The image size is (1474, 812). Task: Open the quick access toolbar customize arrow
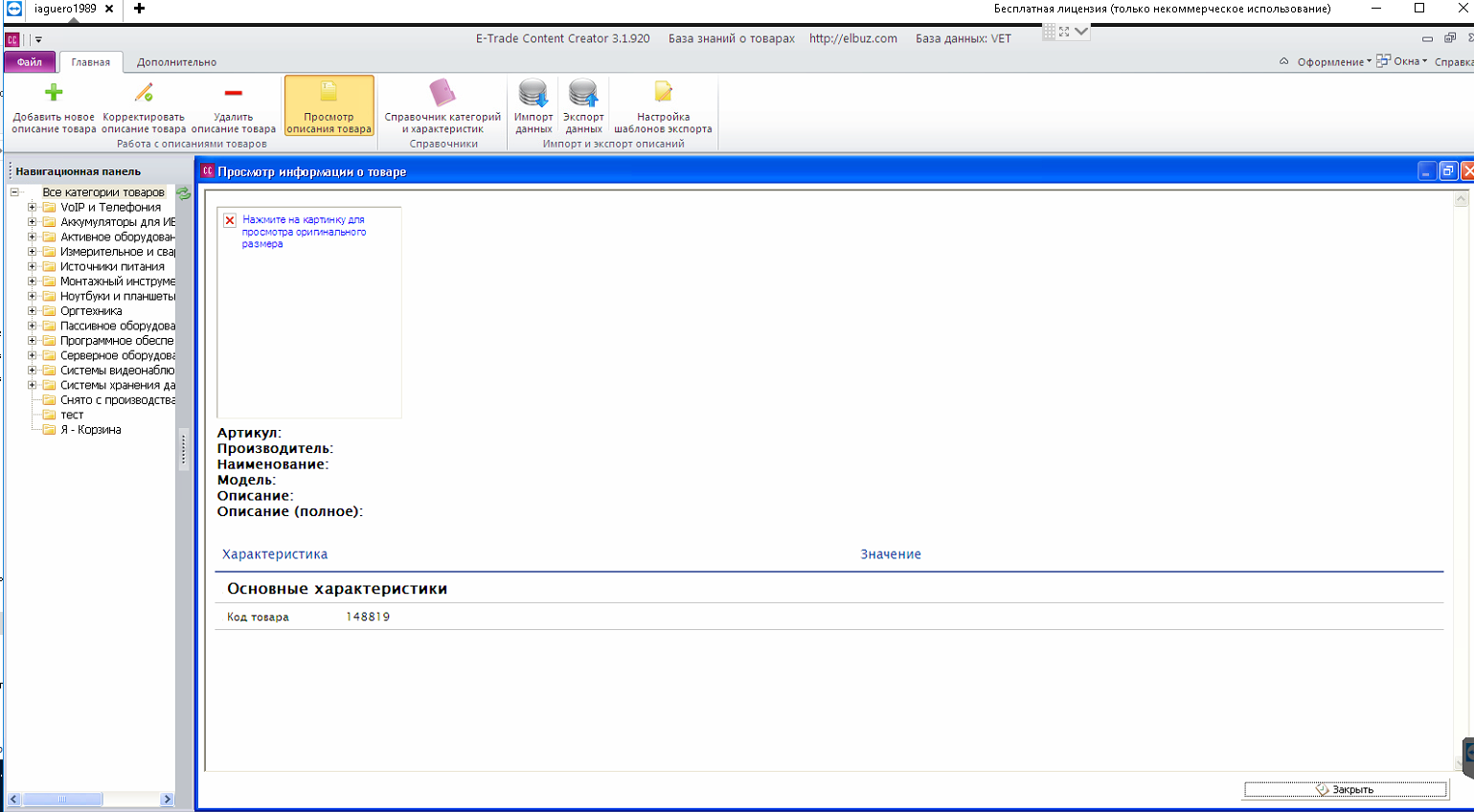[x=38, y=40]
